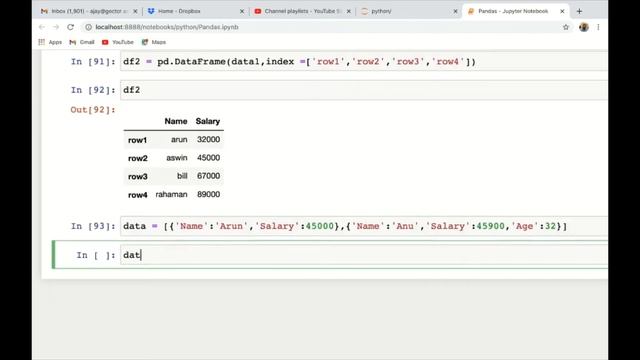The width and height of the screenshot is (640, 360).
Task: Open the Apps bookmarks shortcut
Action: pos(50,42)
